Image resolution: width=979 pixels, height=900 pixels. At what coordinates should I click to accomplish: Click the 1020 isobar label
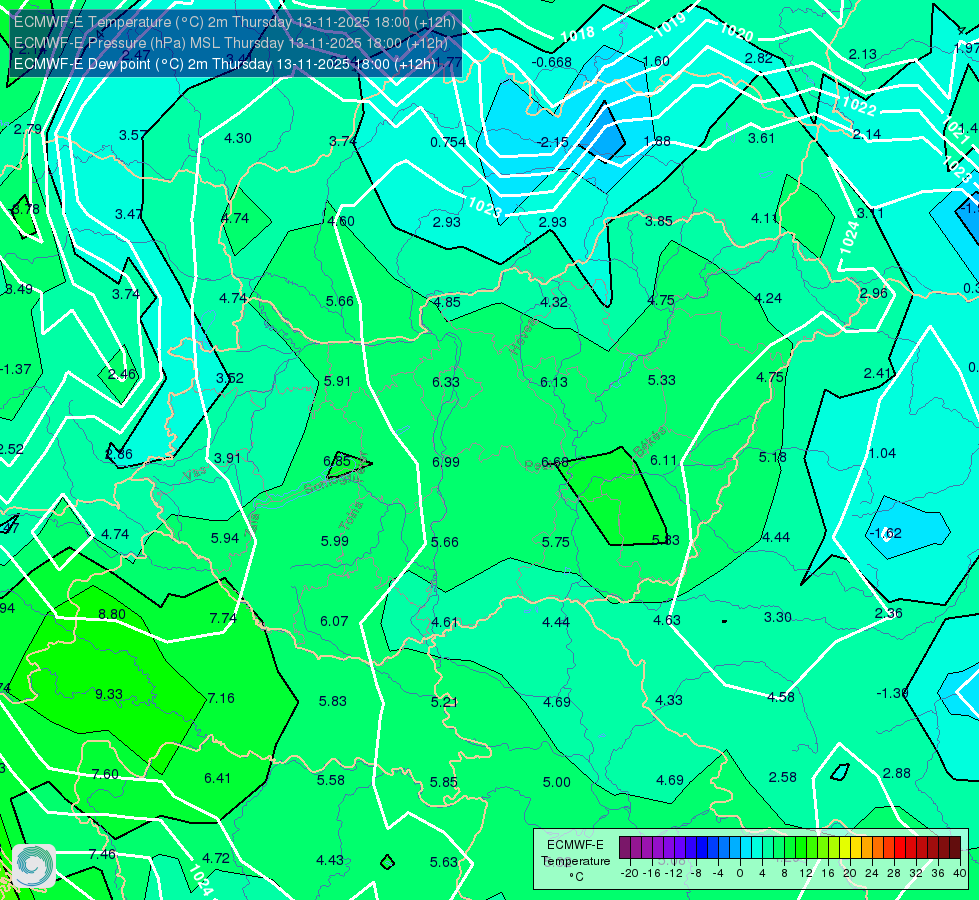point(736,32)
